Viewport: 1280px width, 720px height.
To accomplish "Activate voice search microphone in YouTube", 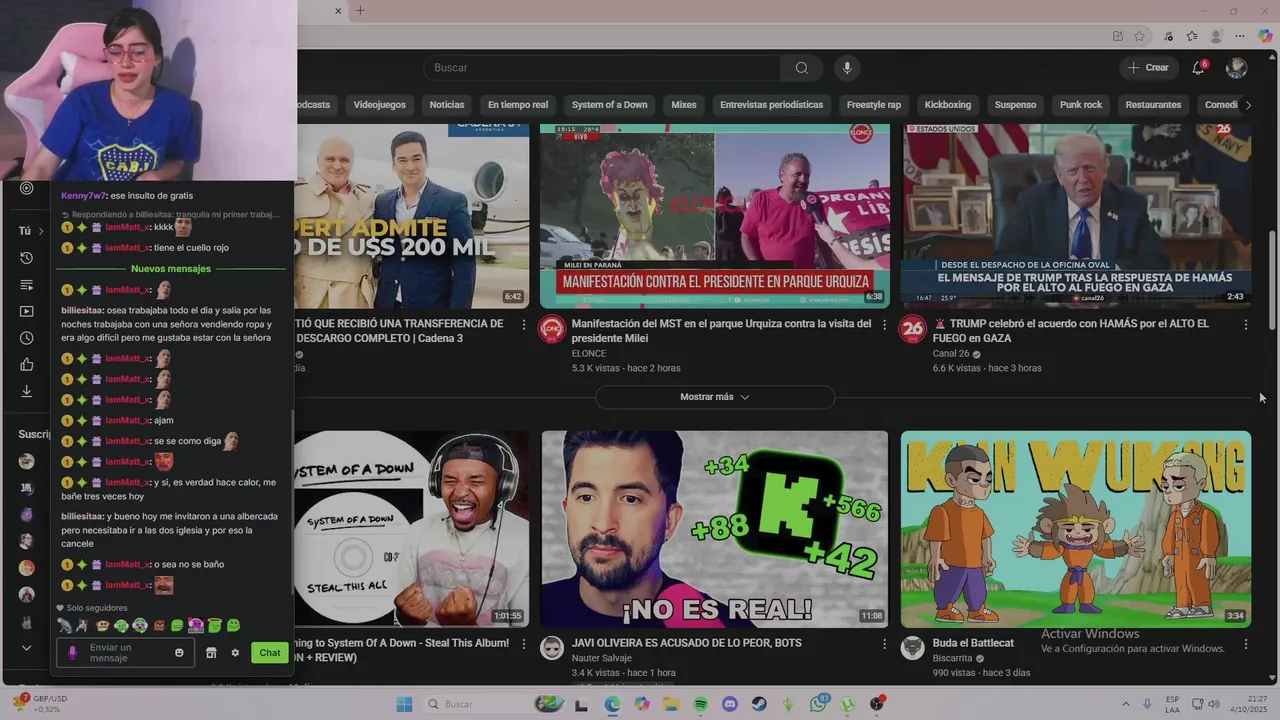I will [847, 68].
